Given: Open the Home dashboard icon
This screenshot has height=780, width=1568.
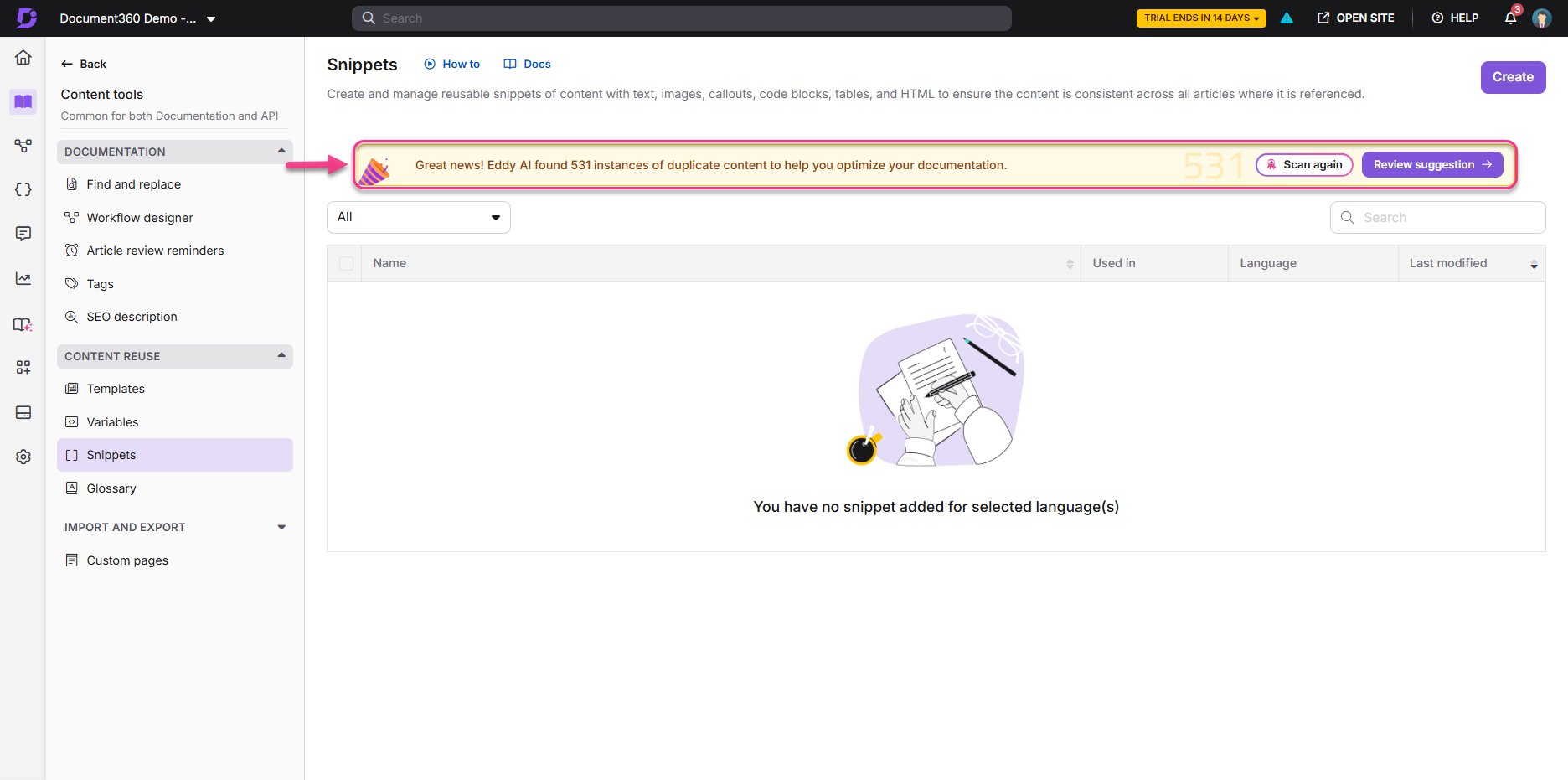Looking at the screenshot, I should point(23,57).
